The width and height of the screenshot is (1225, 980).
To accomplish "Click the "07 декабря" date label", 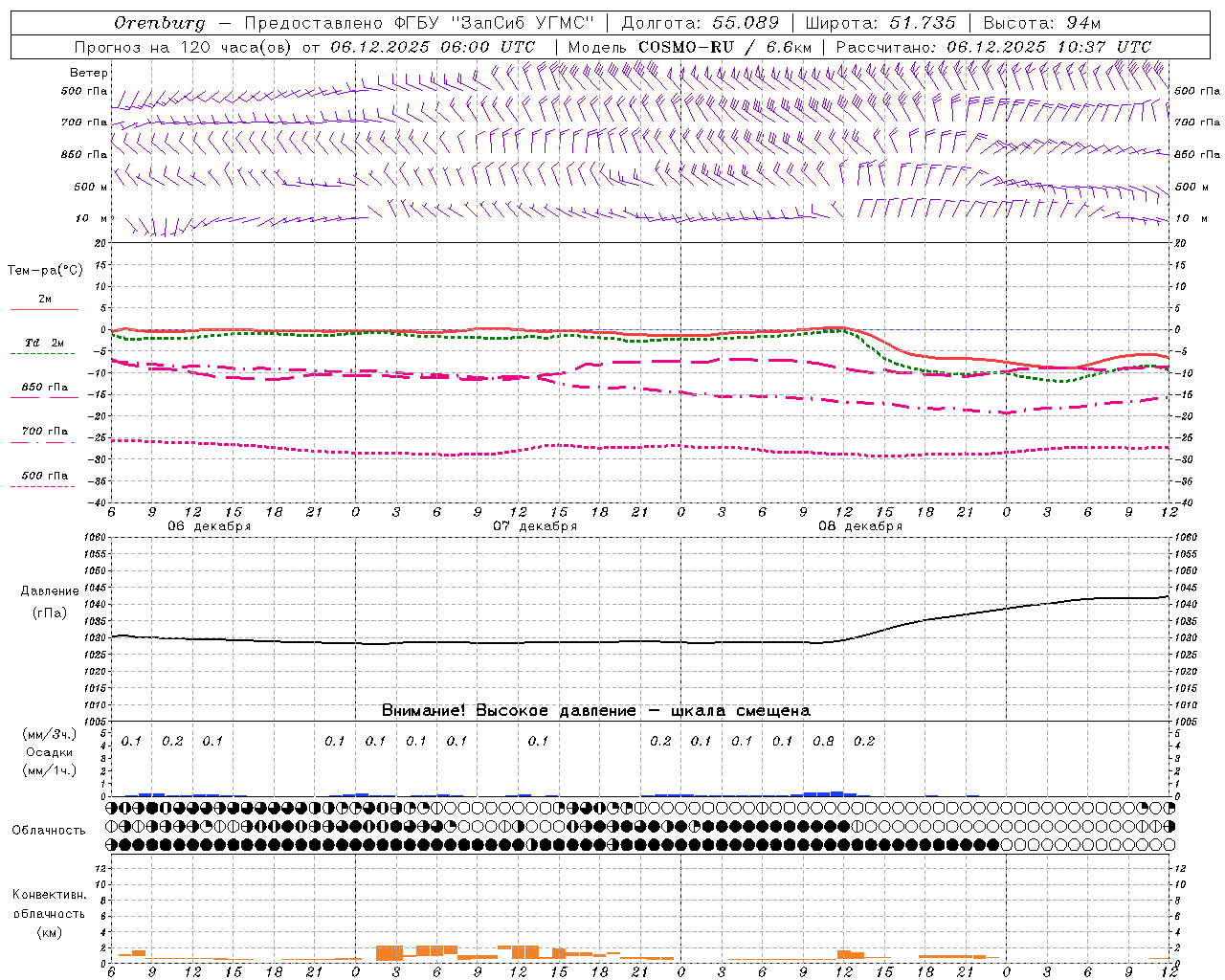I will click(x=535, y=526).
